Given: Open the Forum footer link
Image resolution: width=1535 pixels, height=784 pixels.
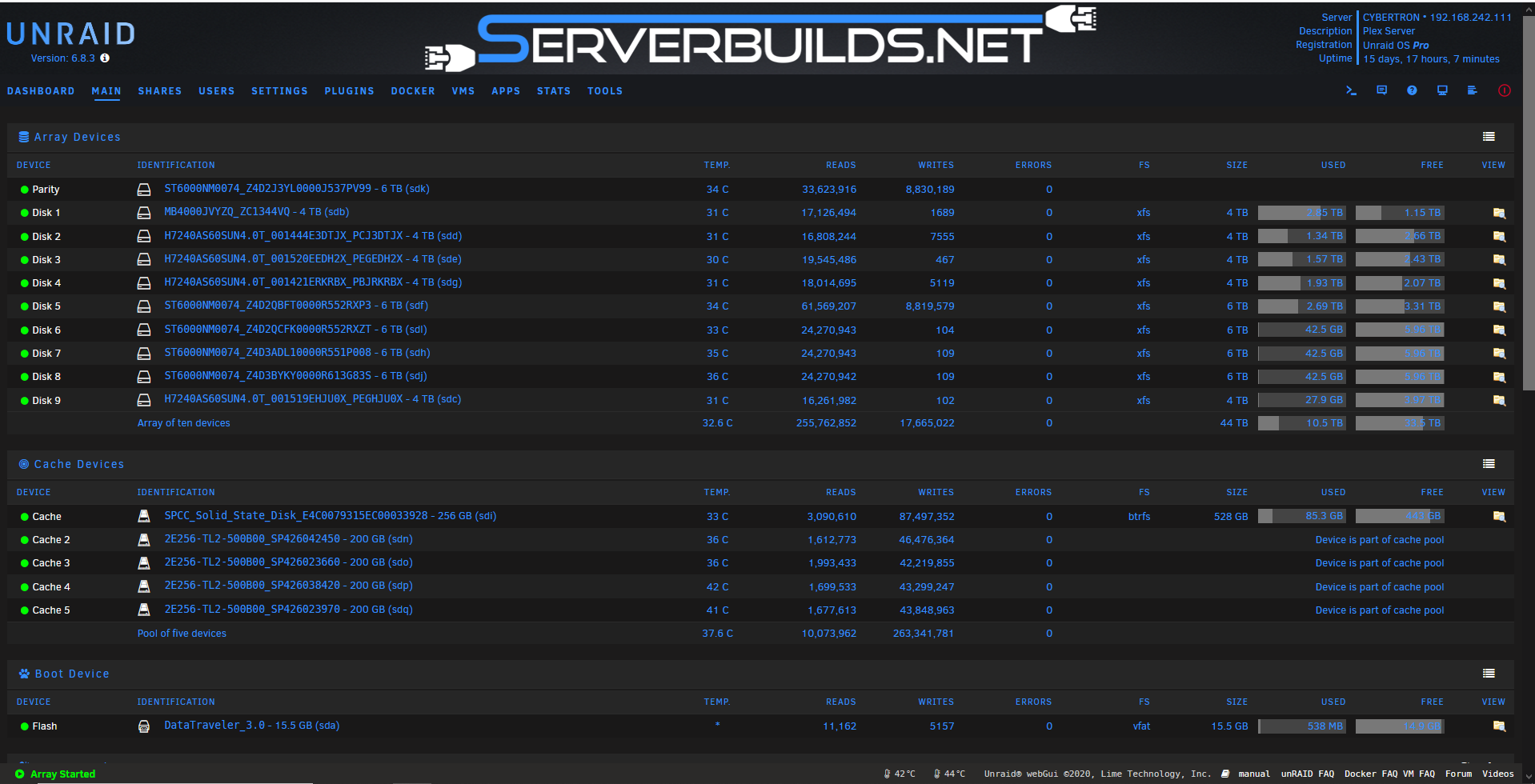Looking at the screenshot, I should tap(1458, 774).
